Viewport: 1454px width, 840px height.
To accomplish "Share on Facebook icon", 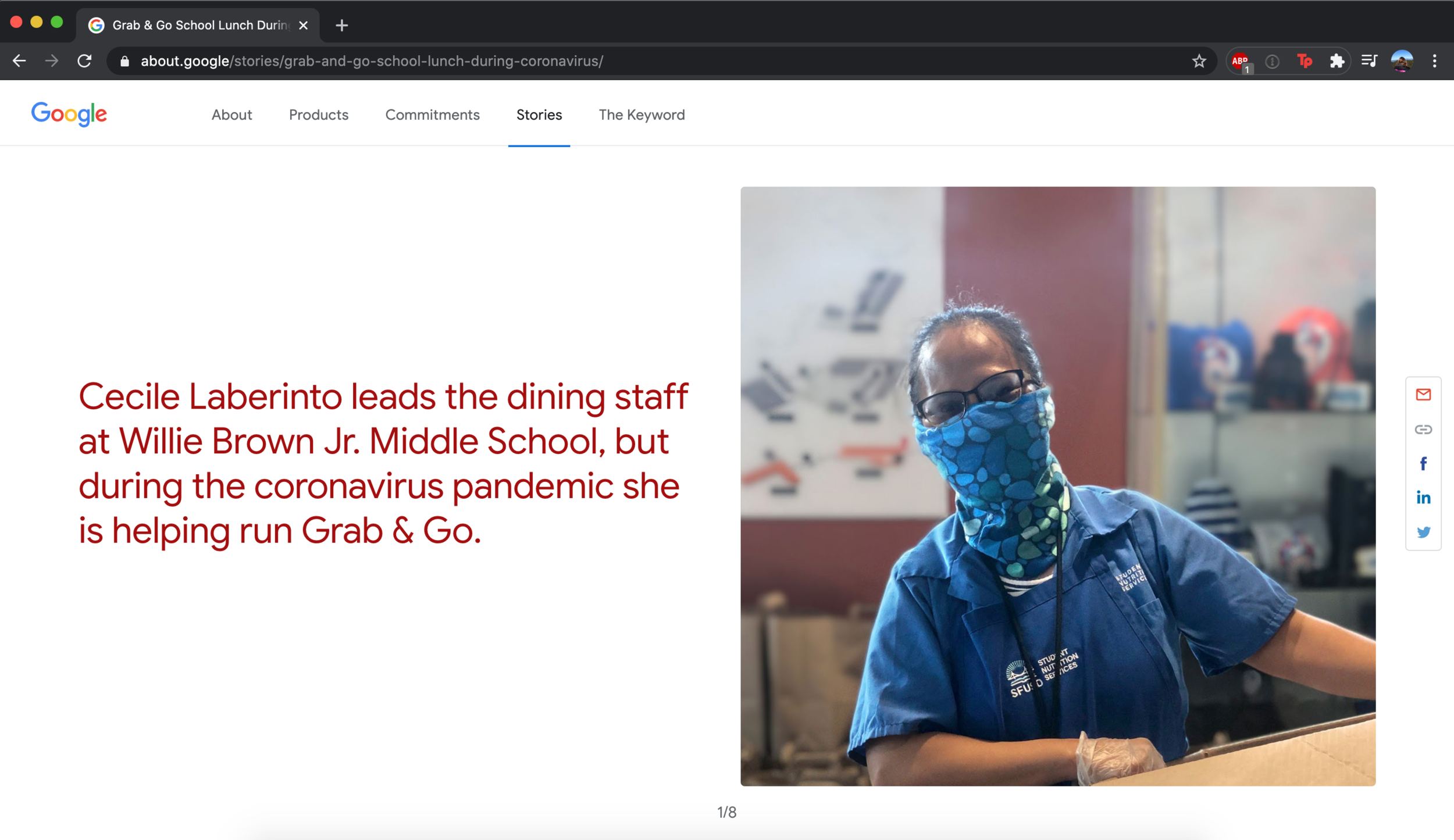I will click(x=1423, y=464).
